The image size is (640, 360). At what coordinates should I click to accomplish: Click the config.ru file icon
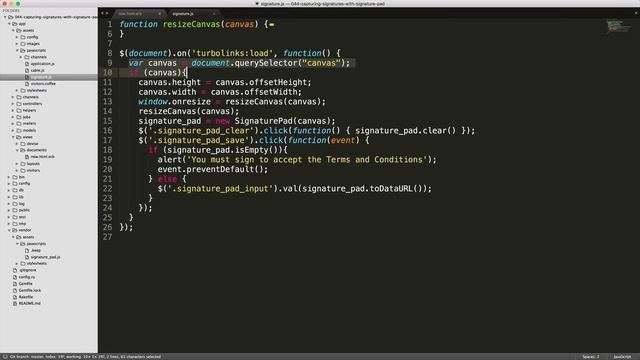tap(15, 277)
